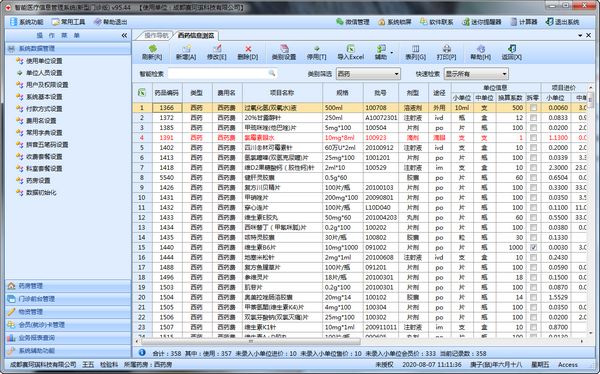Screen dimensions: 600x374
Task: Expand the 业务报表查询 section
Action: [x=68, y=338]
